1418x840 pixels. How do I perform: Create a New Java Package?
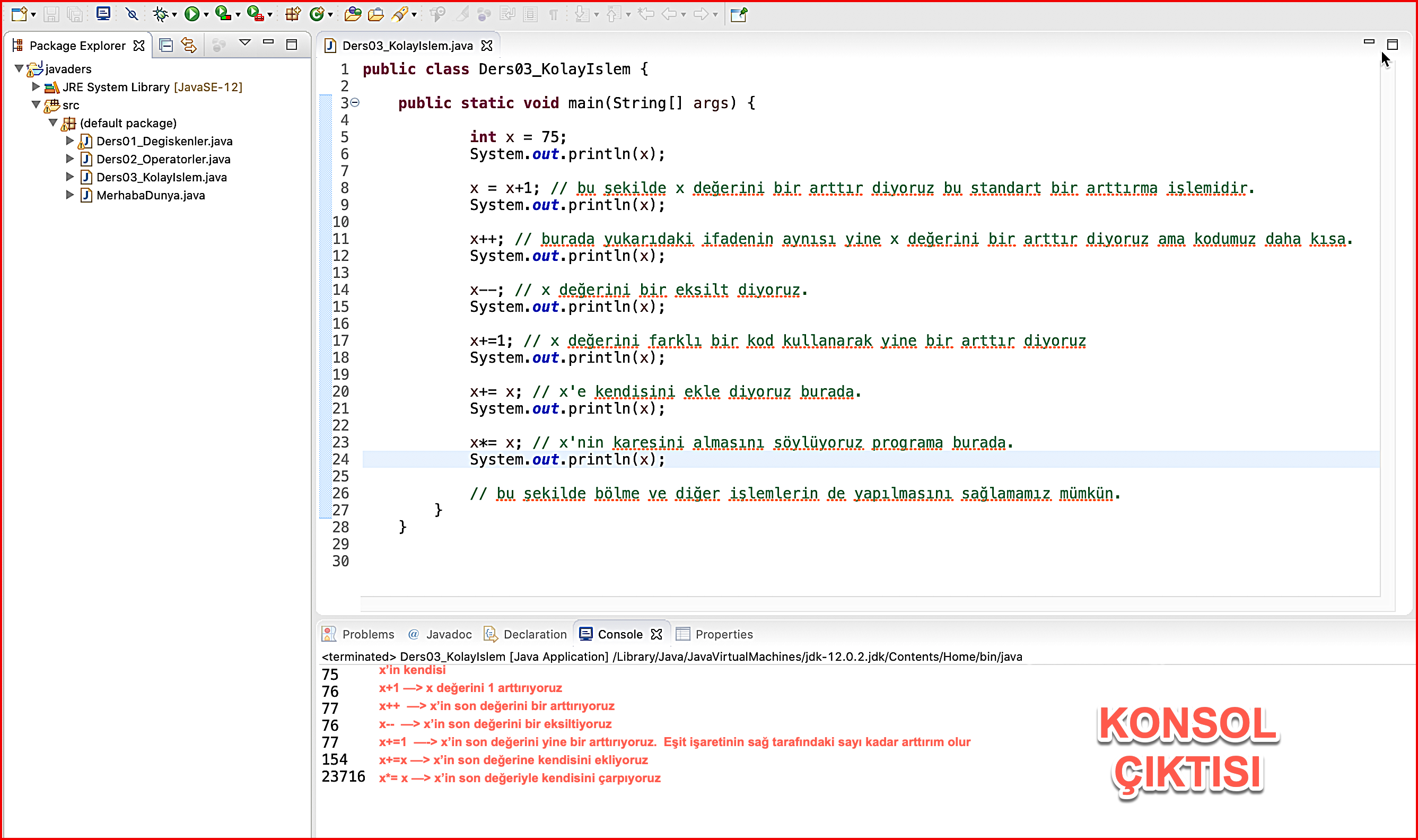point(293,14)
